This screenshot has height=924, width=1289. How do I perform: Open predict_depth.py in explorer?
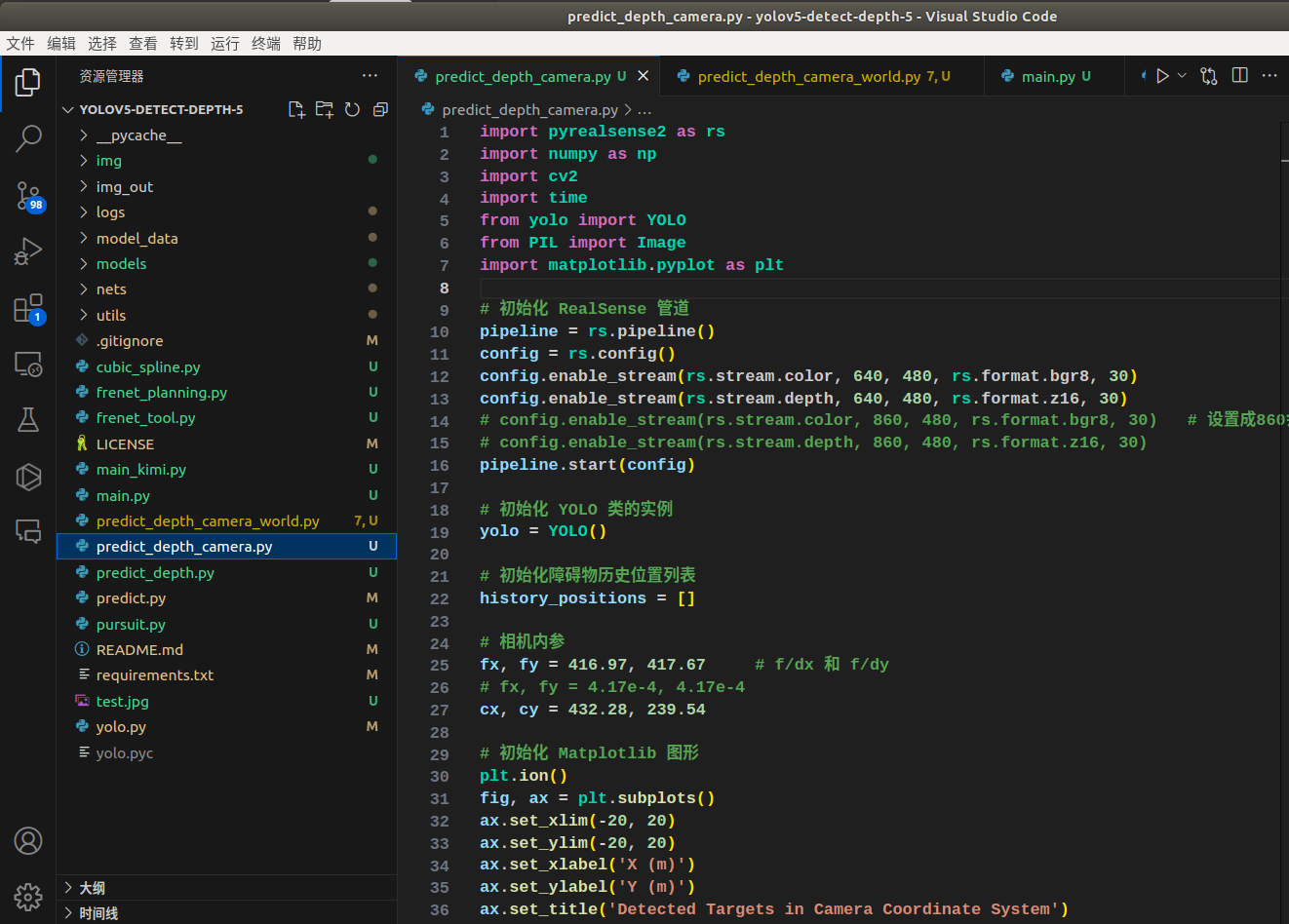point(226,573)
